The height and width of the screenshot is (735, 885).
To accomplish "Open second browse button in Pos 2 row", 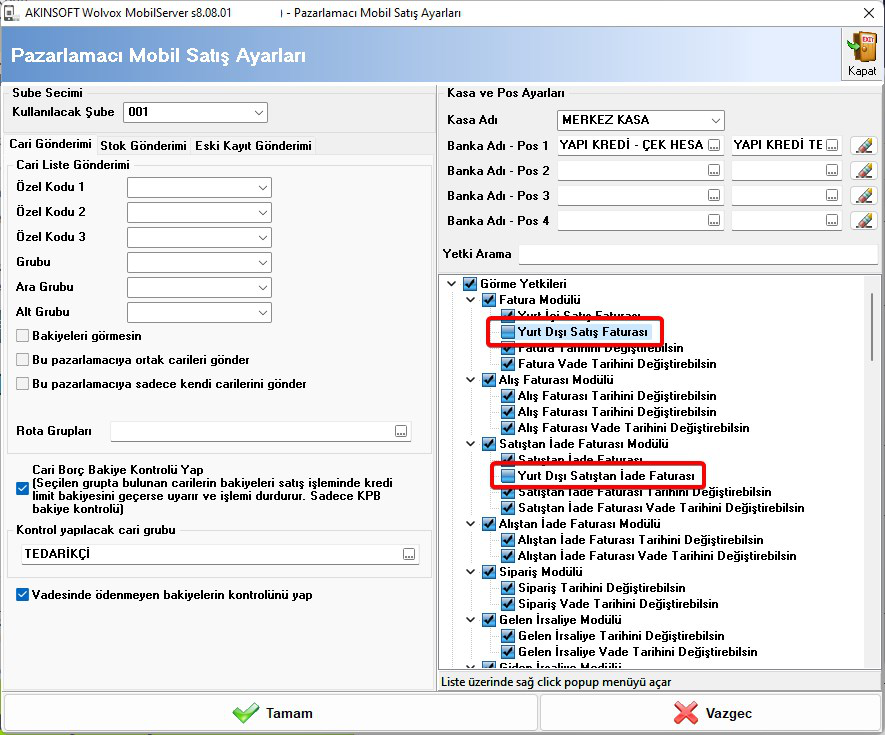I will 832,170.
